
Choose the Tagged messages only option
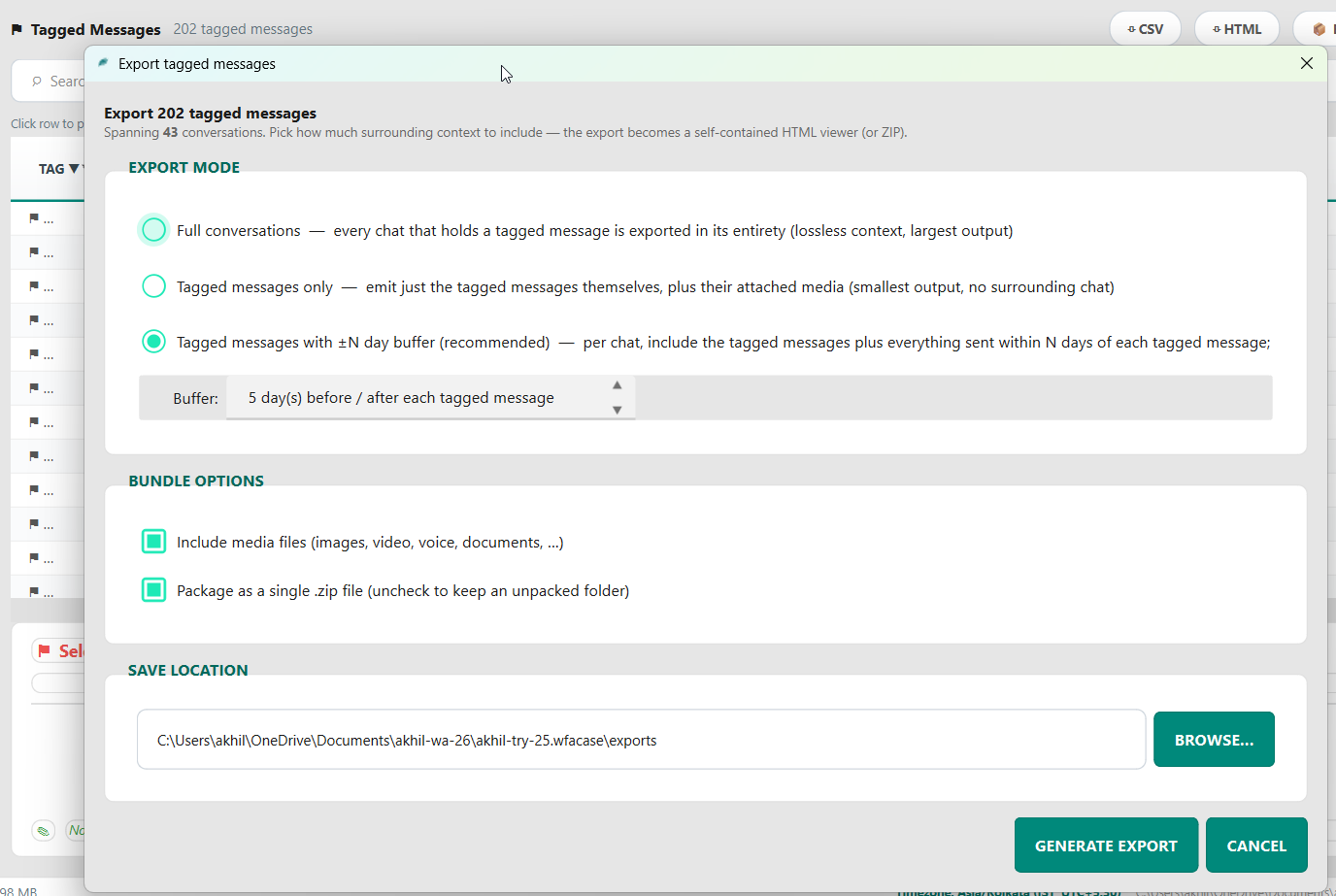pos(153,286)
